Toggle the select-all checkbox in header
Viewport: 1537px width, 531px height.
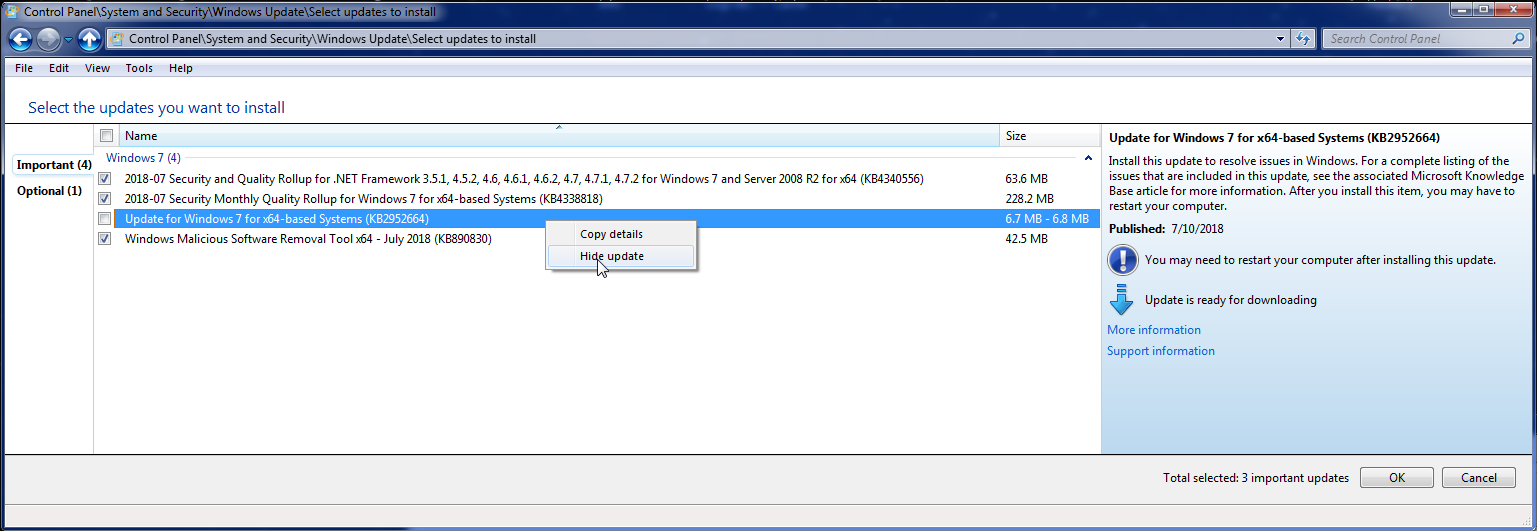click(x=106, y=136)
